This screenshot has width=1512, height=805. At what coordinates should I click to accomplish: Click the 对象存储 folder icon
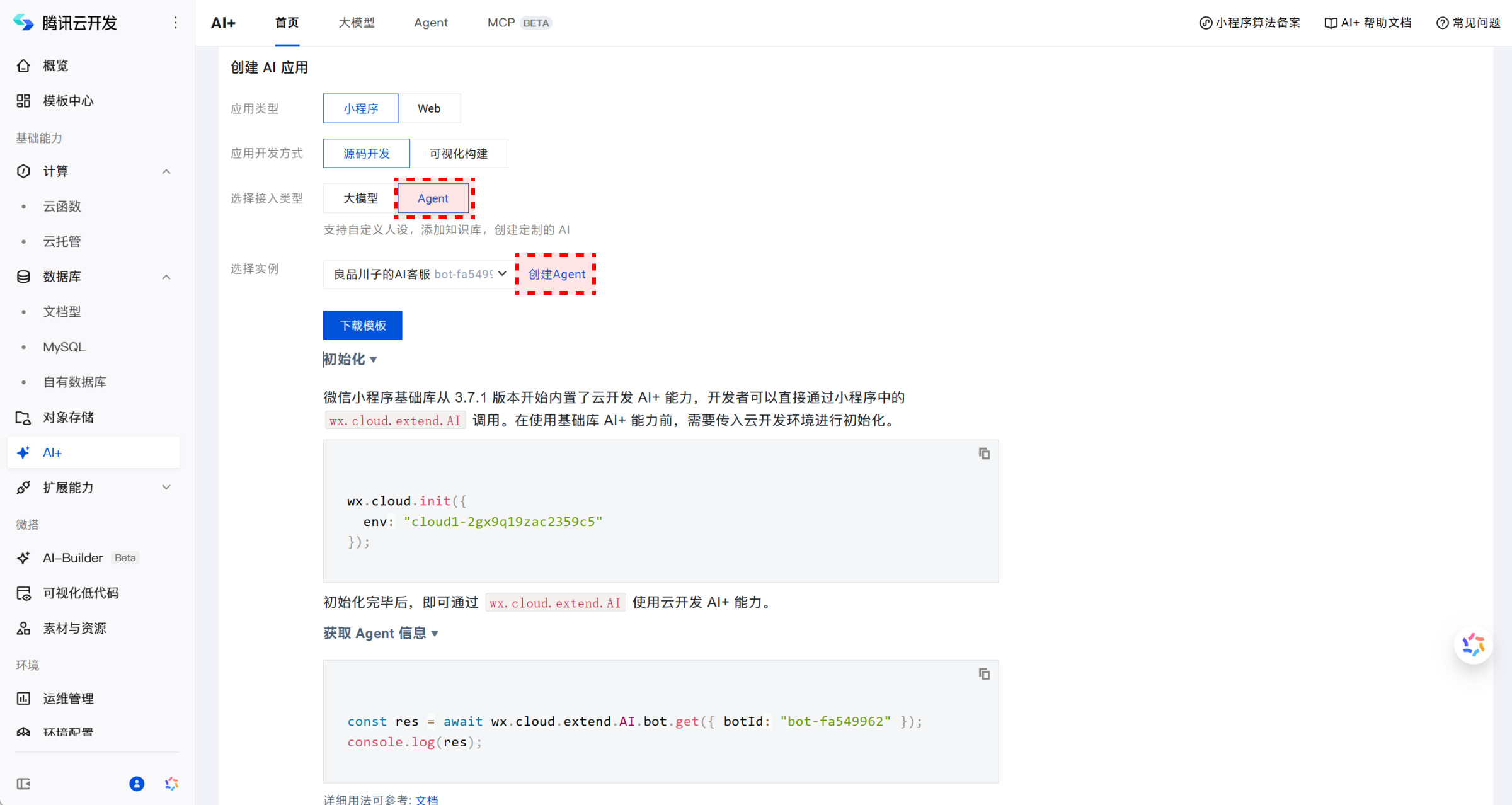[23, 418]
